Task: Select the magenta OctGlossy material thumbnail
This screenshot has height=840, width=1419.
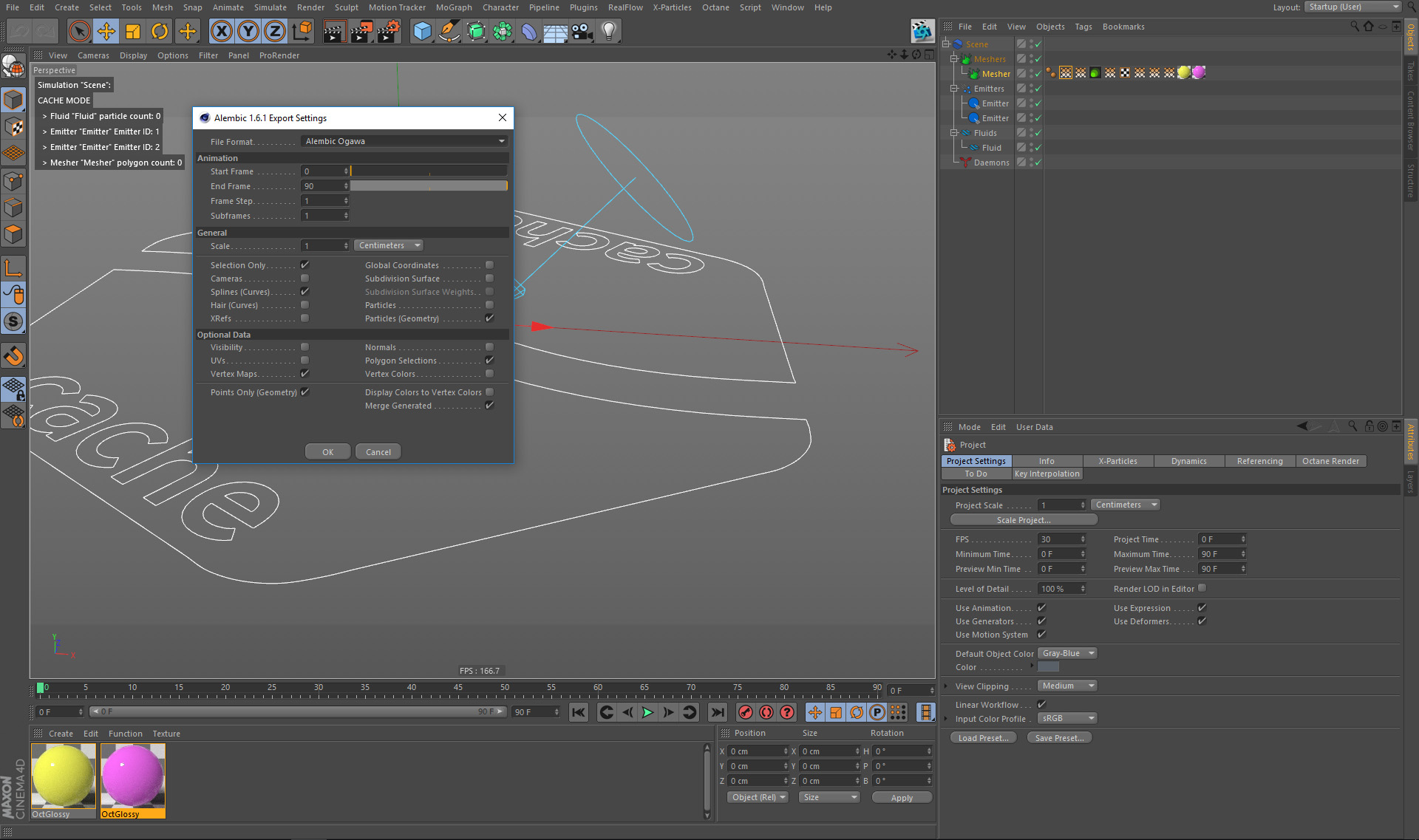Action: tap(133, 776)
